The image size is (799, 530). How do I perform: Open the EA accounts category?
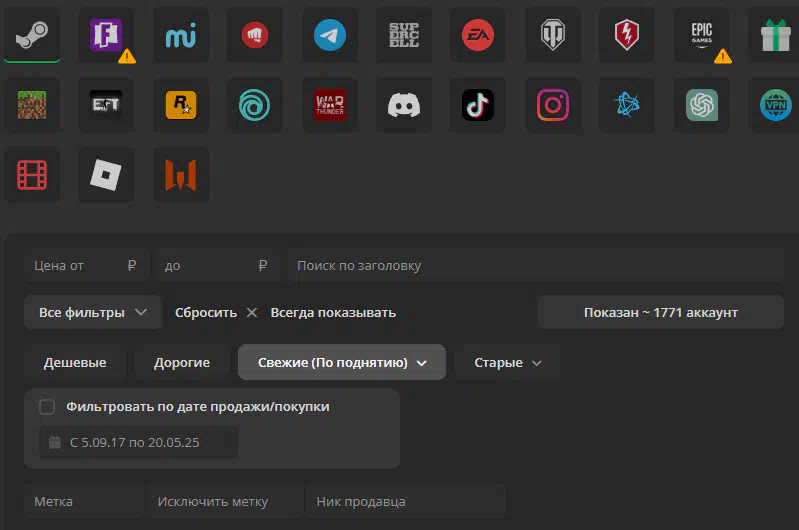click(477, 35)
